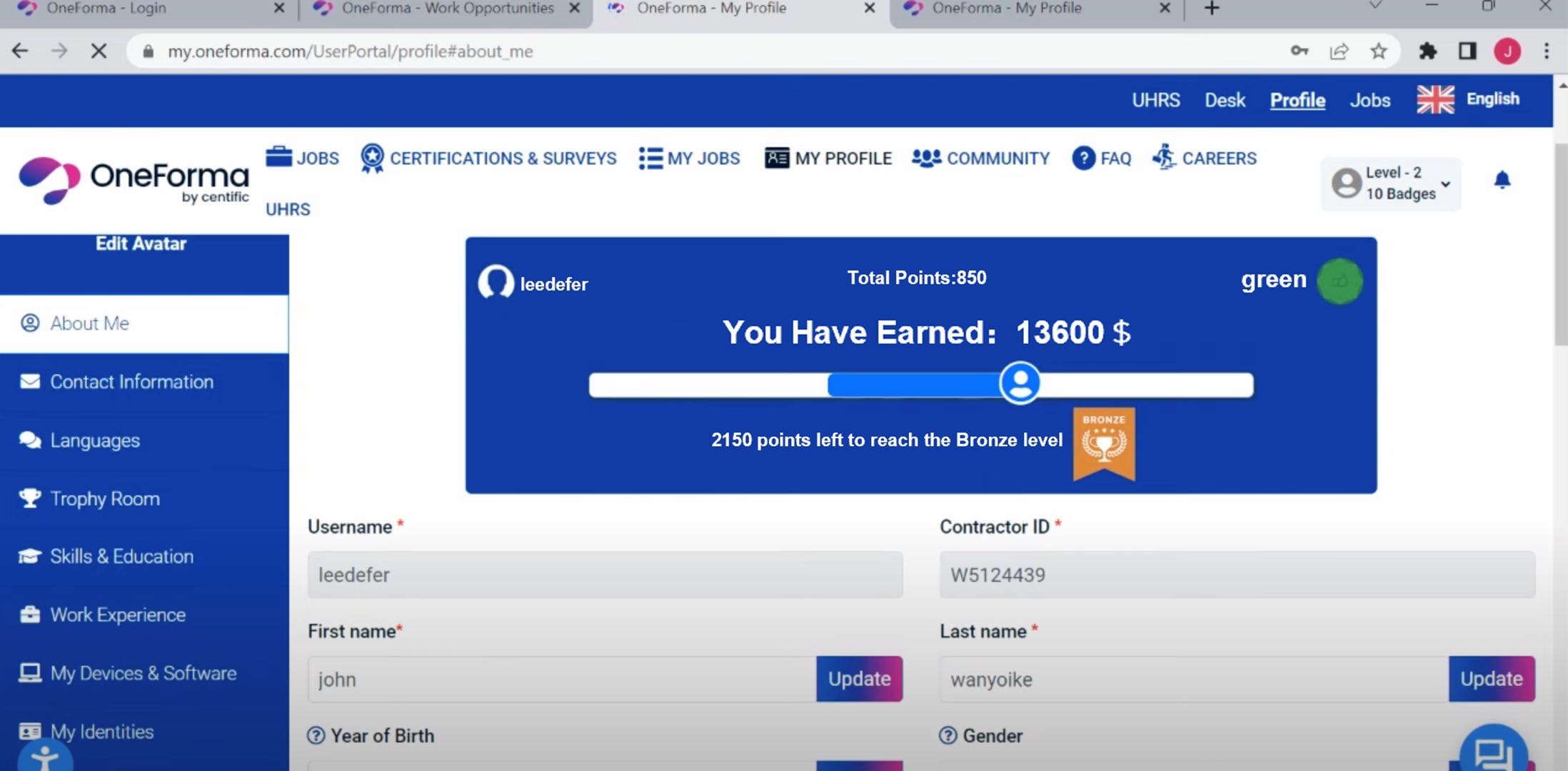
Task: Click the Year of Birth help icon
Action: (x=316, y=735)
